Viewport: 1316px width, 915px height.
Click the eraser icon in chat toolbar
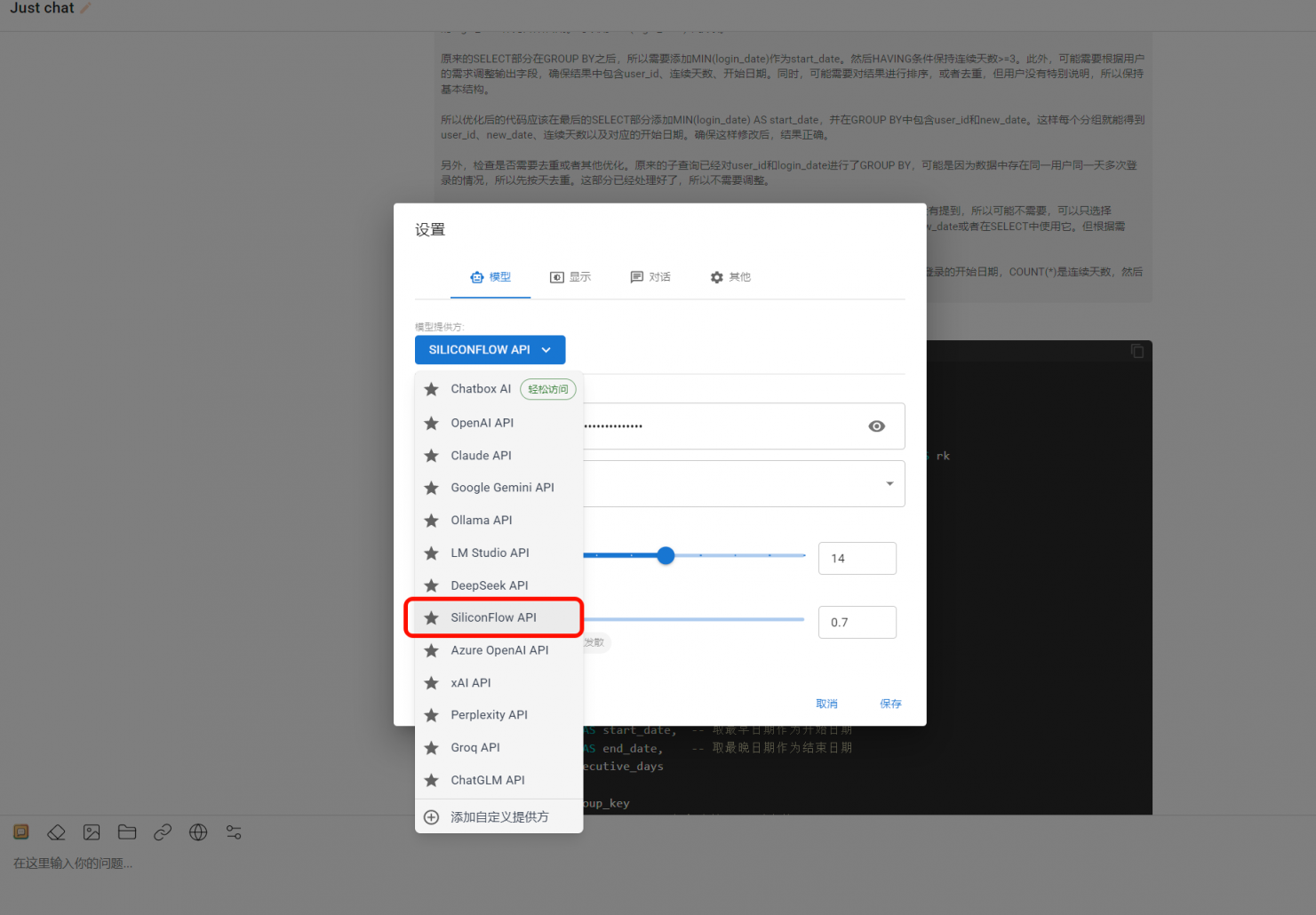pyautogui.click(x=56, y=832)
